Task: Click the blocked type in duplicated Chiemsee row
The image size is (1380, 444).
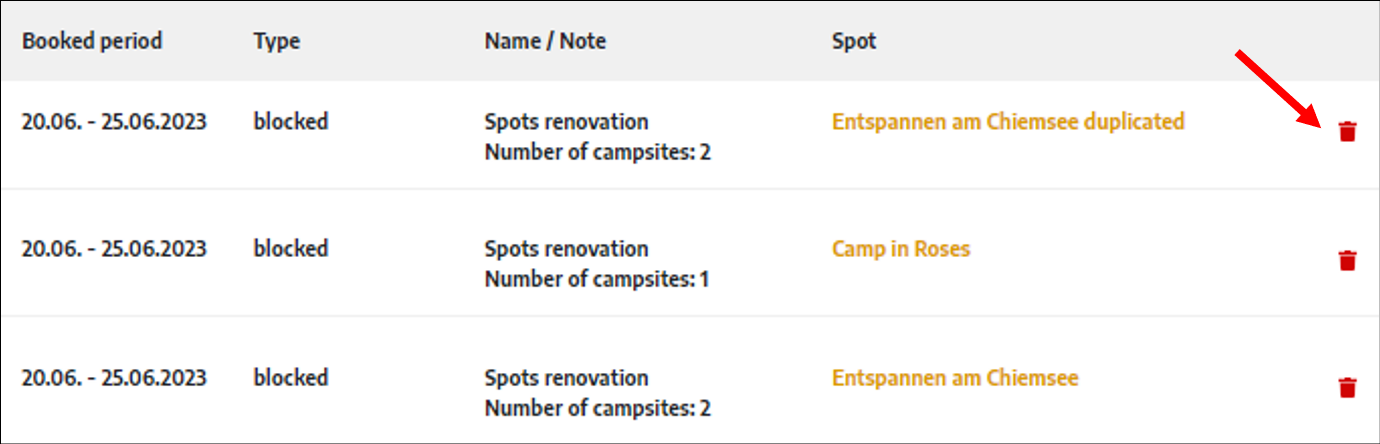Action: (290, 122)
